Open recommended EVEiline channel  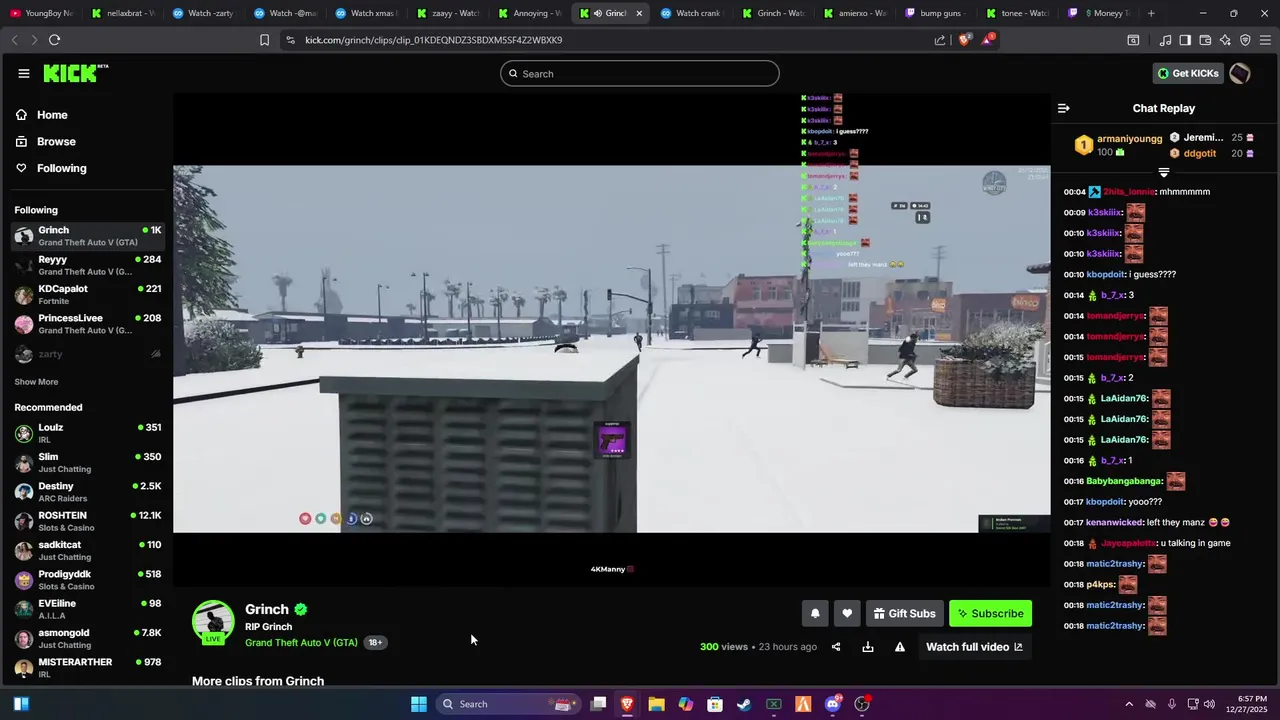(87, 609)
